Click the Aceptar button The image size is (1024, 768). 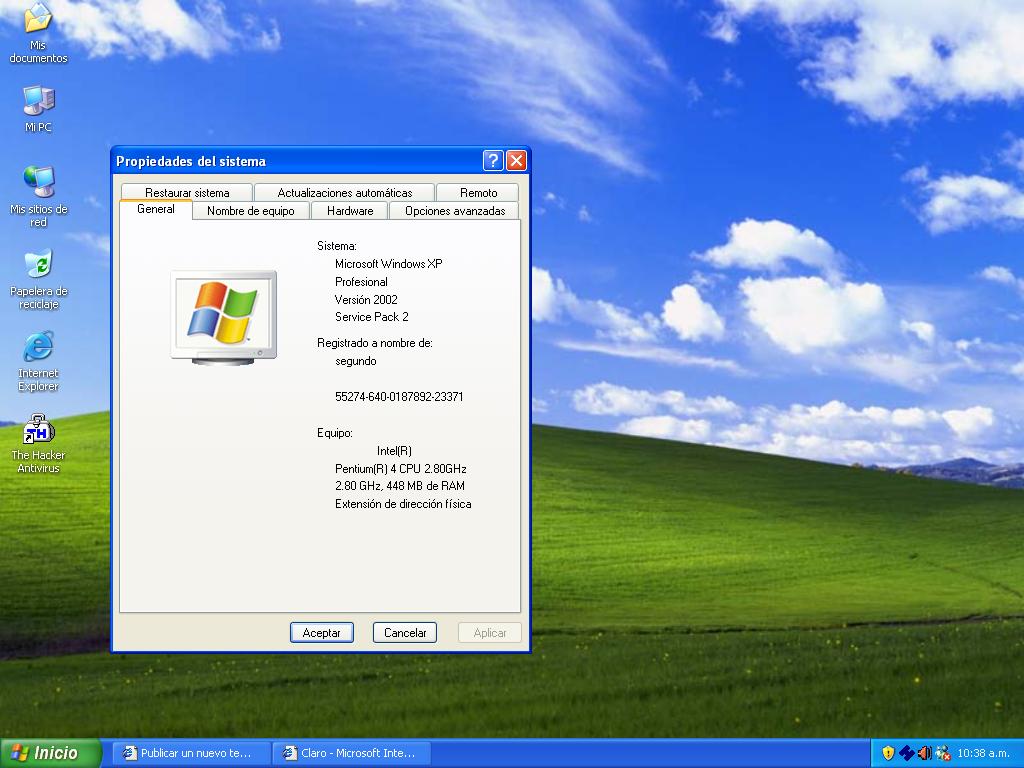point(321,632)
